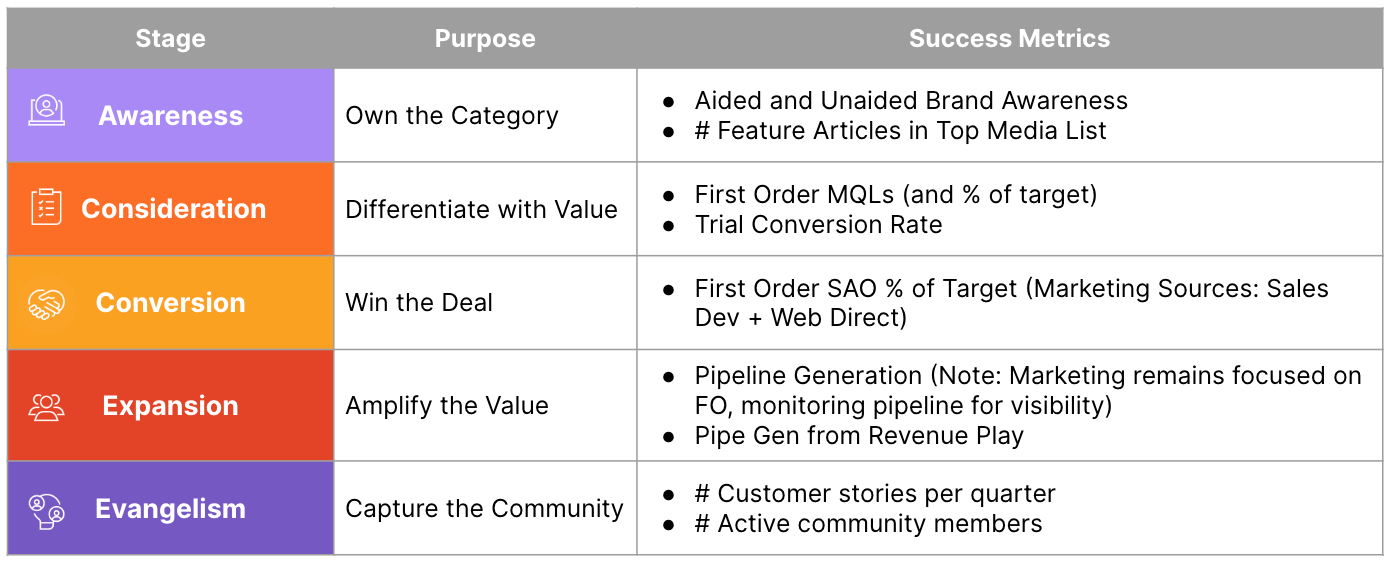Image resolution: width=1390 pixels, height=564 pixels.
Task: Click the Consideration checklist clipboard icon
Action: pos(46,207)
